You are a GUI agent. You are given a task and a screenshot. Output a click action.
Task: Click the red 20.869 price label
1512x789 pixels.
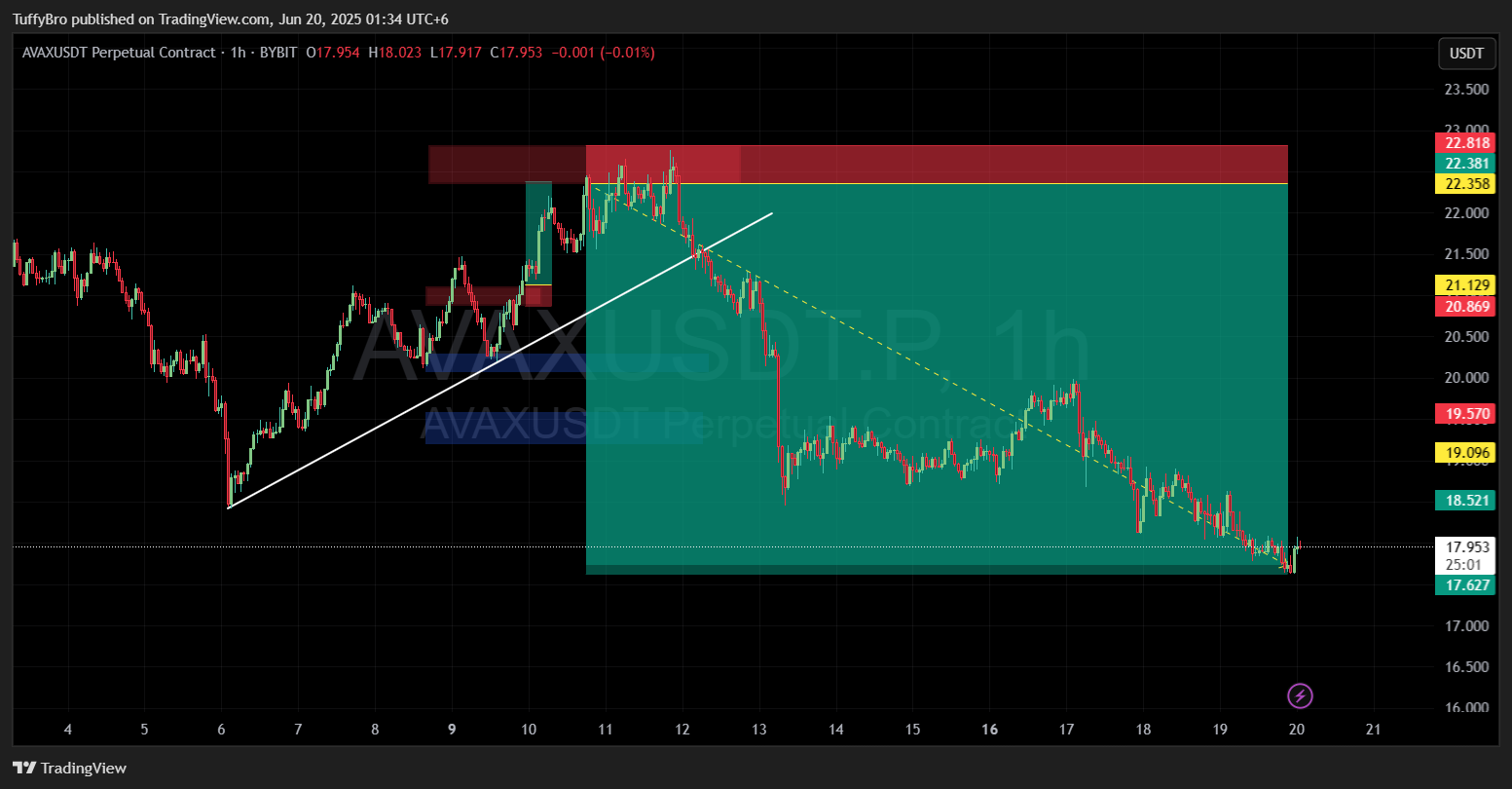(1467, 306)
